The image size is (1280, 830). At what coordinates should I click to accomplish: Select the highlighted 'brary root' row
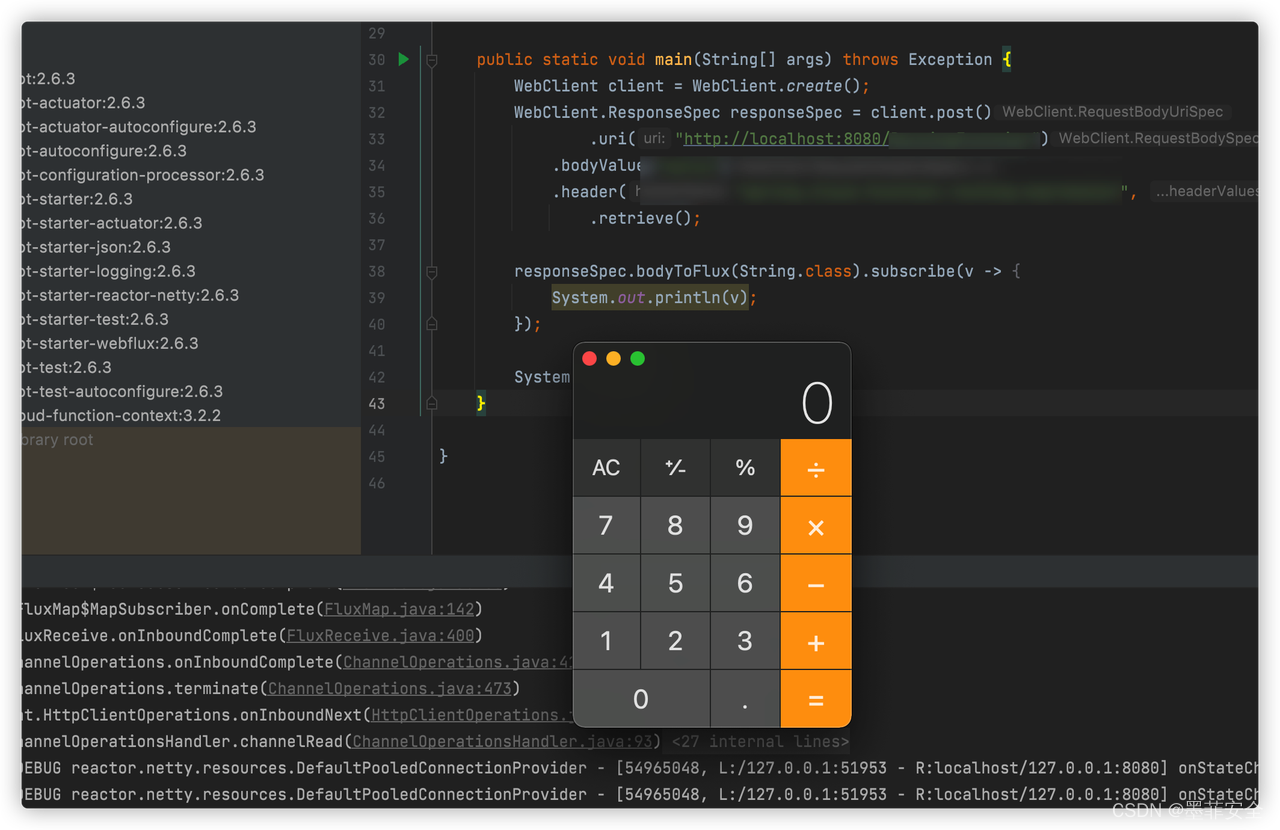tap(191, 440)
